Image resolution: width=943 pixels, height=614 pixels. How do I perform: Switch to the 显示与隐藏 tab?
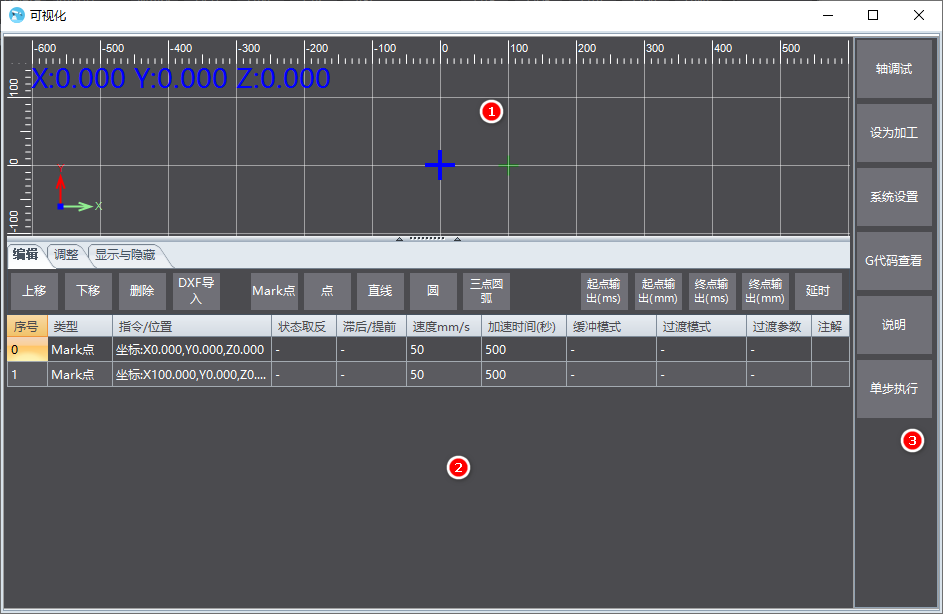coord(125,255)
